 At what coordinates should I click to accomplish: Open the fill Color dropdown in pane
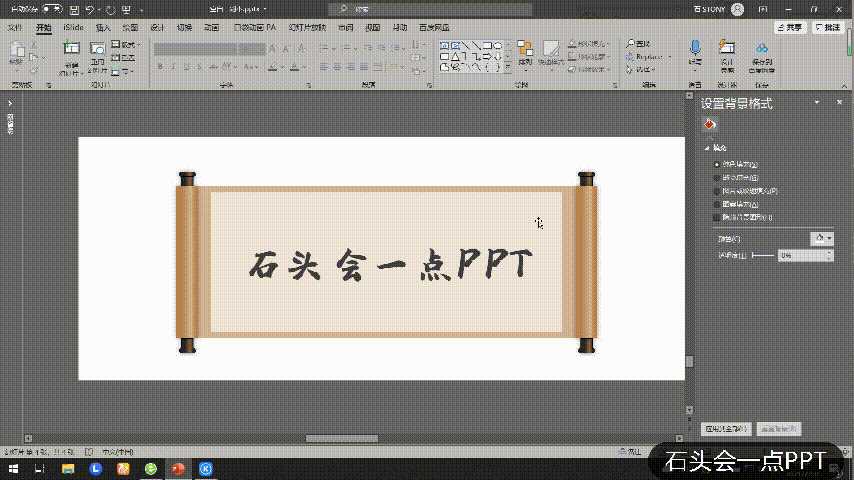click(822, 238)
